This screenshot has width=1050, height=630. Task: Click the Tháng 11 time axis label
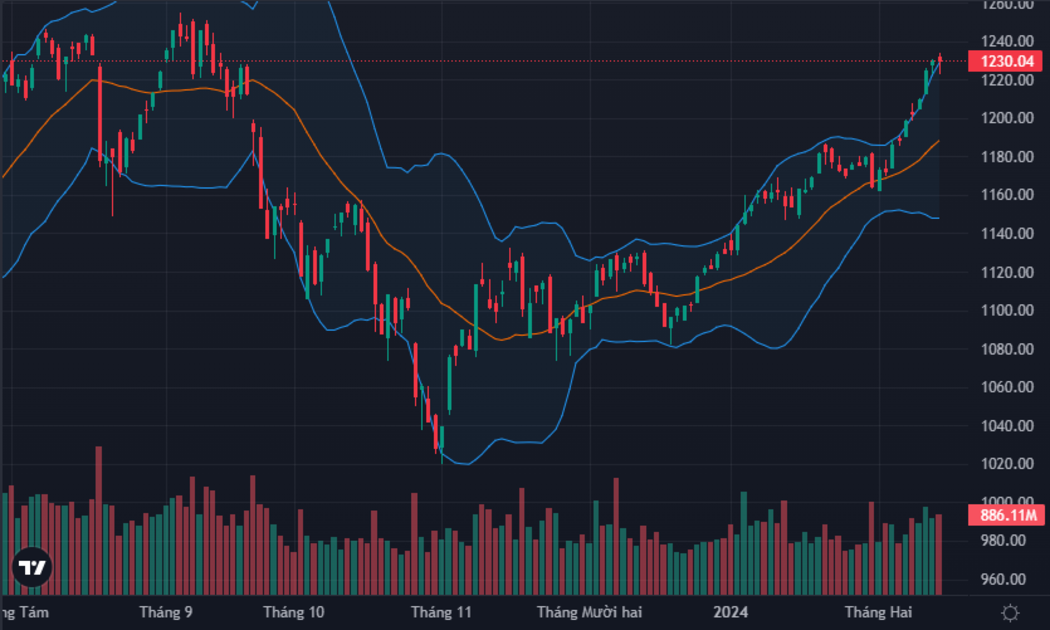(x=441, y=612)
